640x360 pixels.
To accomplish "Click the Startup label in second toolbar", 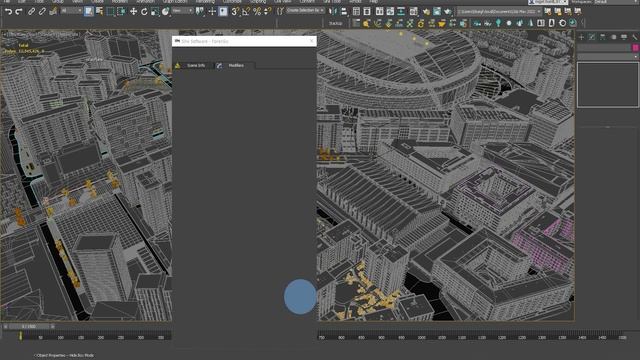I will point(336,24).
